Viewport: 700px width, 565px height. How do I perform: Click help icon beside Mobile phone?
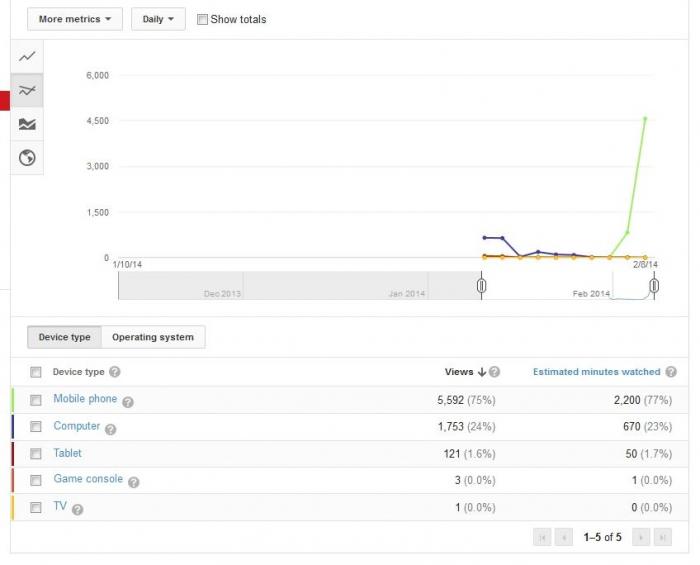(x=128, y=402)
